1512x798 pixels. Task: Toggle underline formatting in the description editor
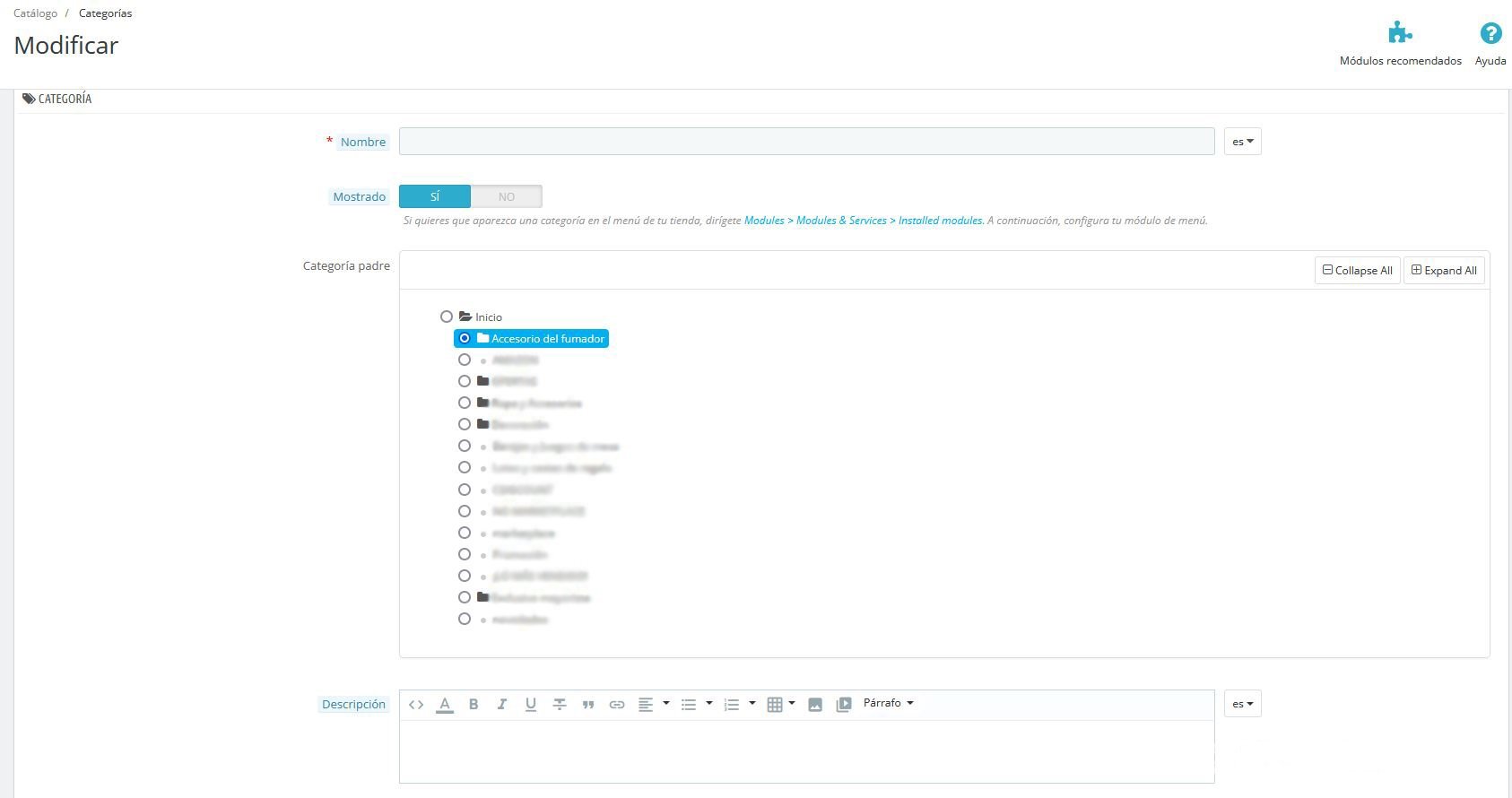pyautogui.click(x=531, y=705)
